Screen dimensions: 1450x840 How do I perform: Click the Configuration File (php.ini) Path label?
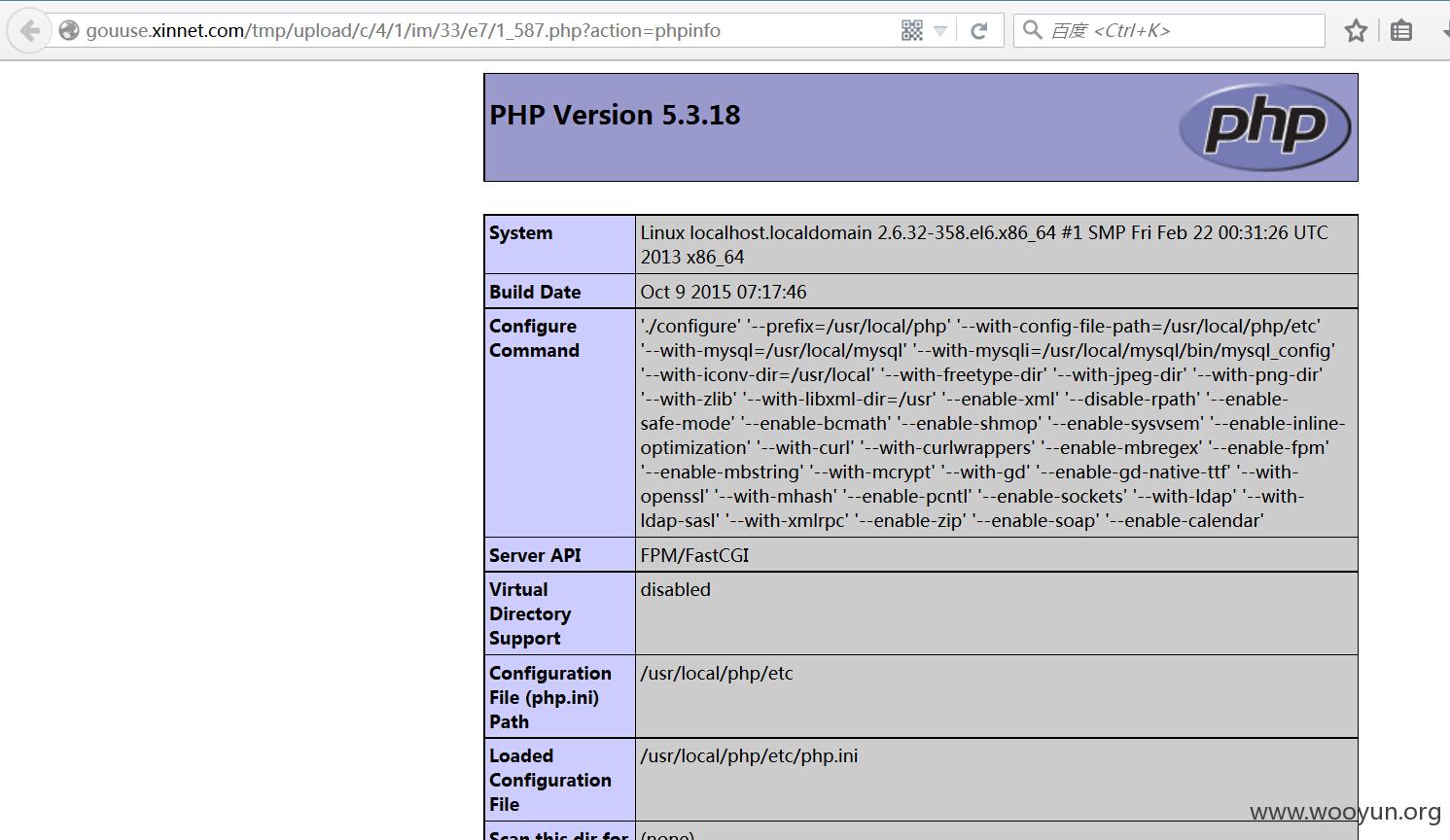[550, 697]
